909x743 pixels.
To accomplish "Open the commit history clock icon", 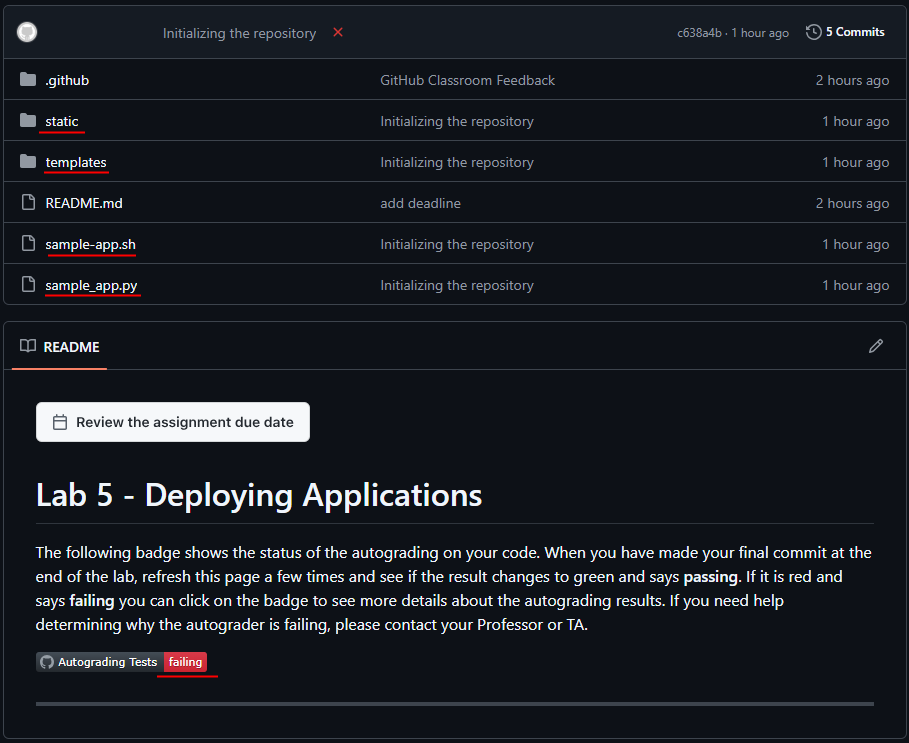I will [x=813, y=32].
